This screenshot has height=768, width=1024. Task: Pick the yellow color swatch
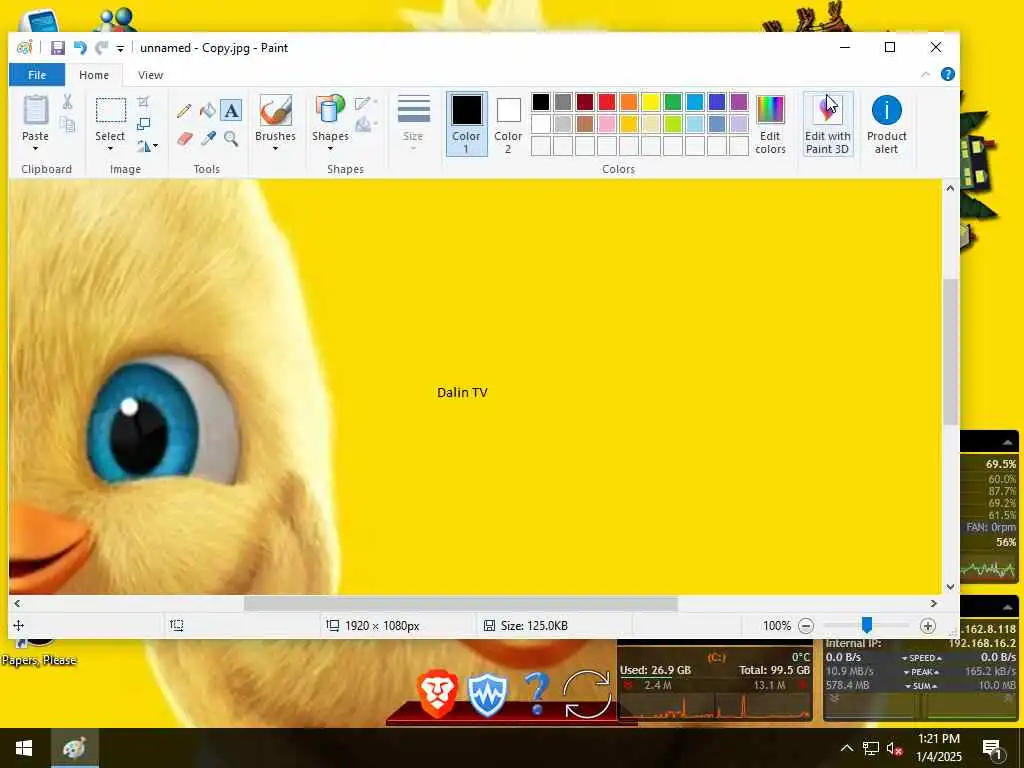pyautogui.click(x=650, y=102)
